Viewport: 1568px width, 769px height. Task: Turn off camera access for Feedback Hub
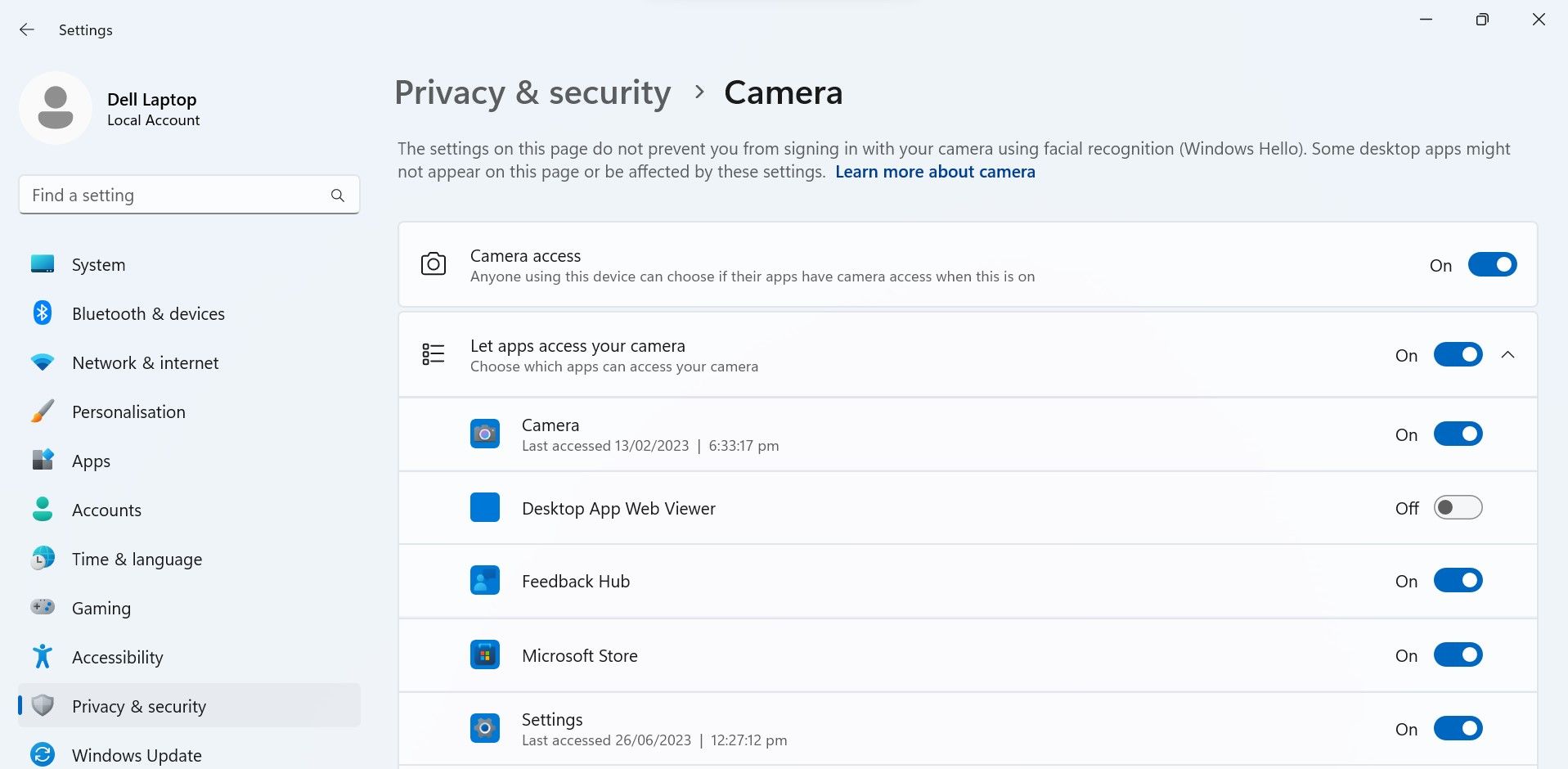pos(1458,580)
